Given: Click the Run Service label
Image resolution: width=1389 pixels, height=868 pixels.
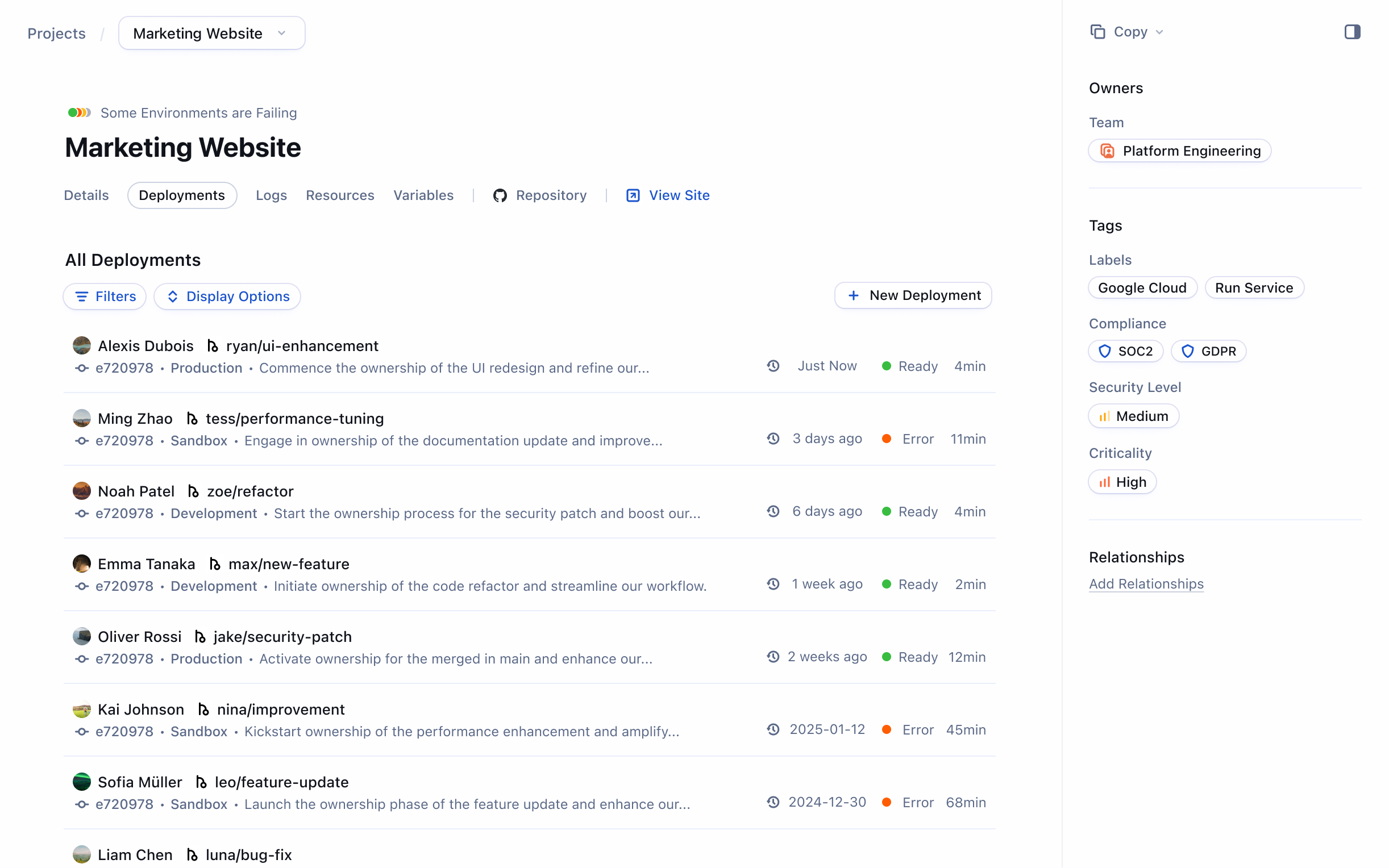Looking at the screenshot, I should click(1254, 287).
